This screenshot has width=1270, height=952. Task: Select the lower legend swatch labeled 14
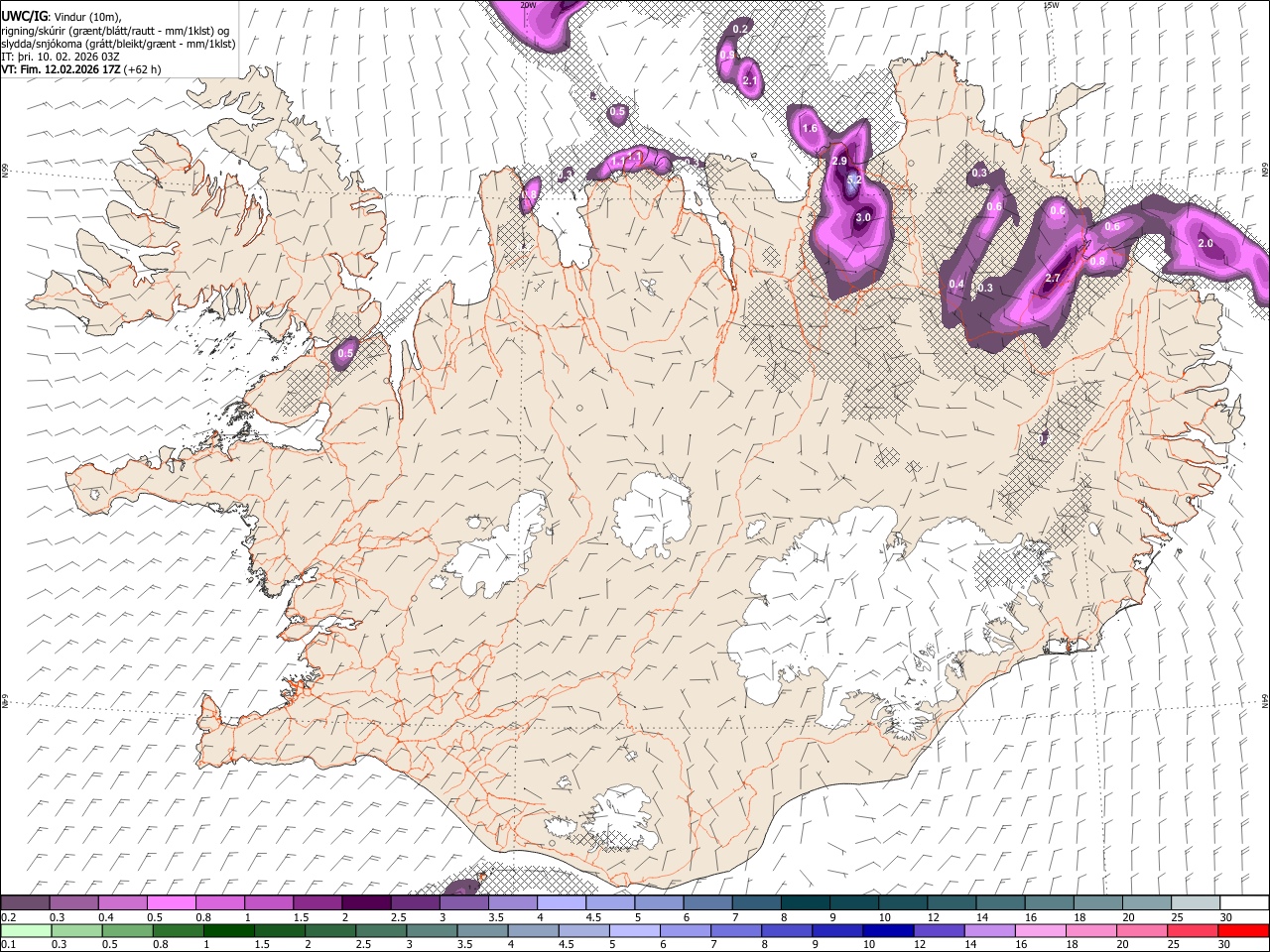988,930
